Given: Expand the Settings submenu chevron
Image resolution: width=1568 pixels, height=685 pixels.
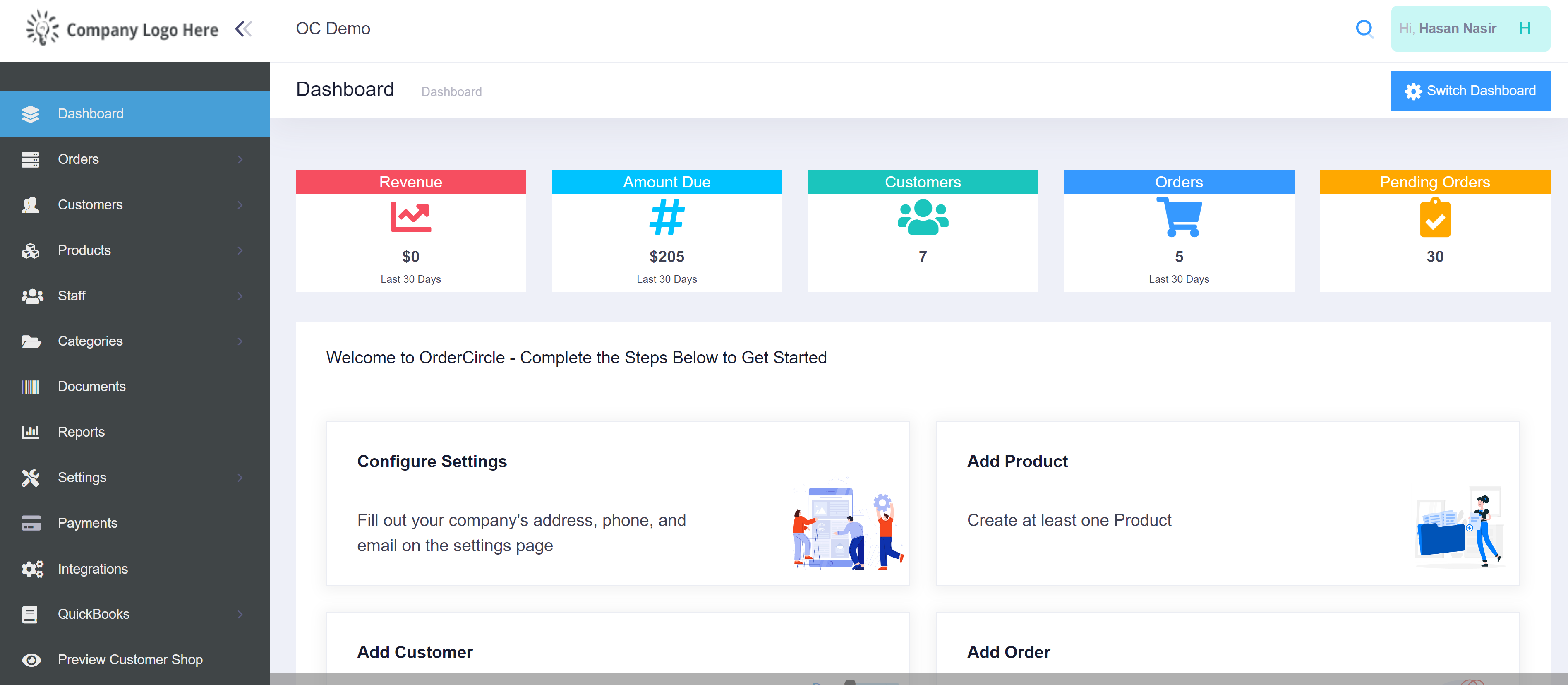Looking at the screenshot, I should (x=240, y=478).
